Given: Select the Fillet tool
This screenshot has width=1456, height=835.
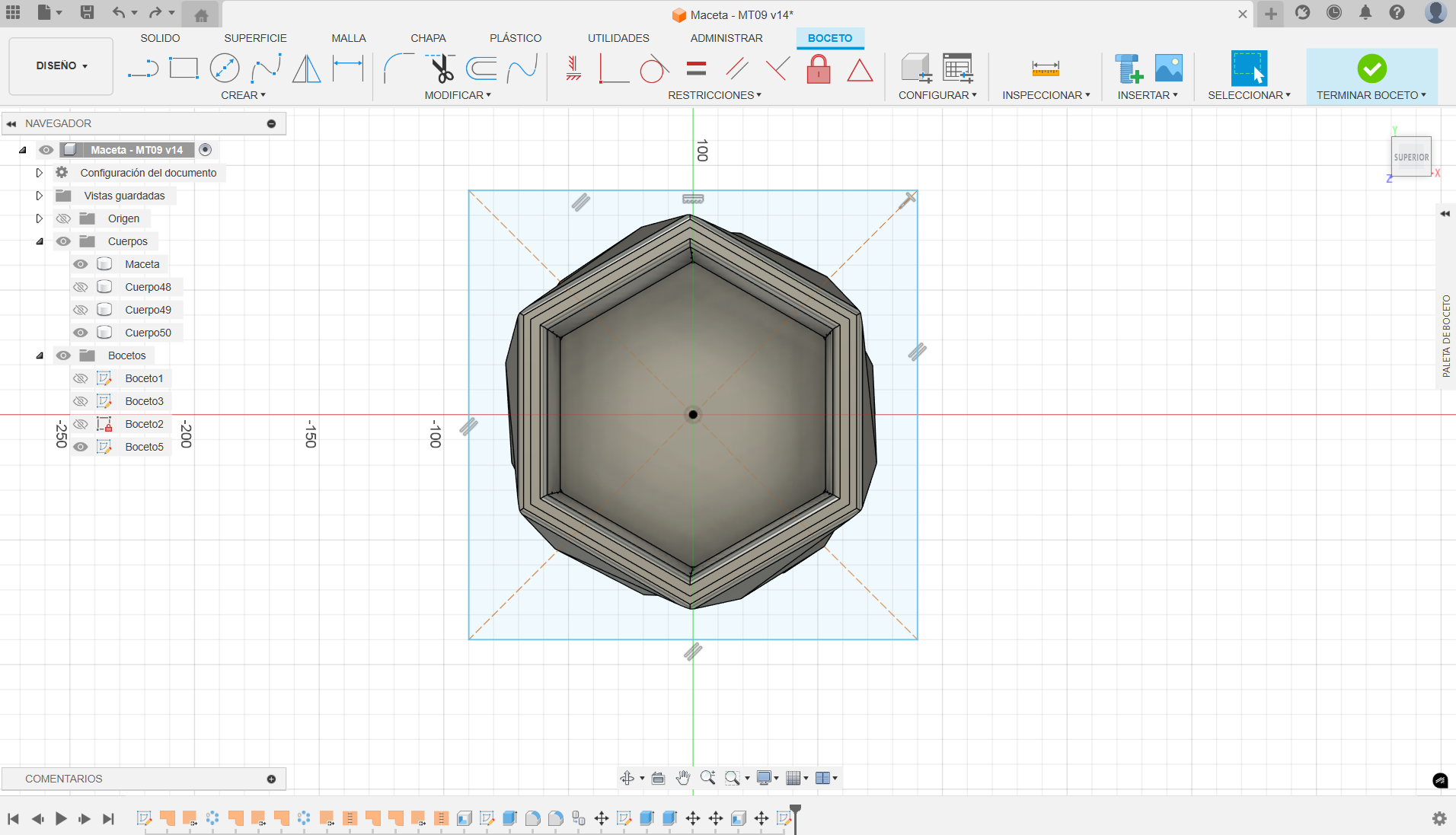Looking at the screenshot, I should [398, 69].
